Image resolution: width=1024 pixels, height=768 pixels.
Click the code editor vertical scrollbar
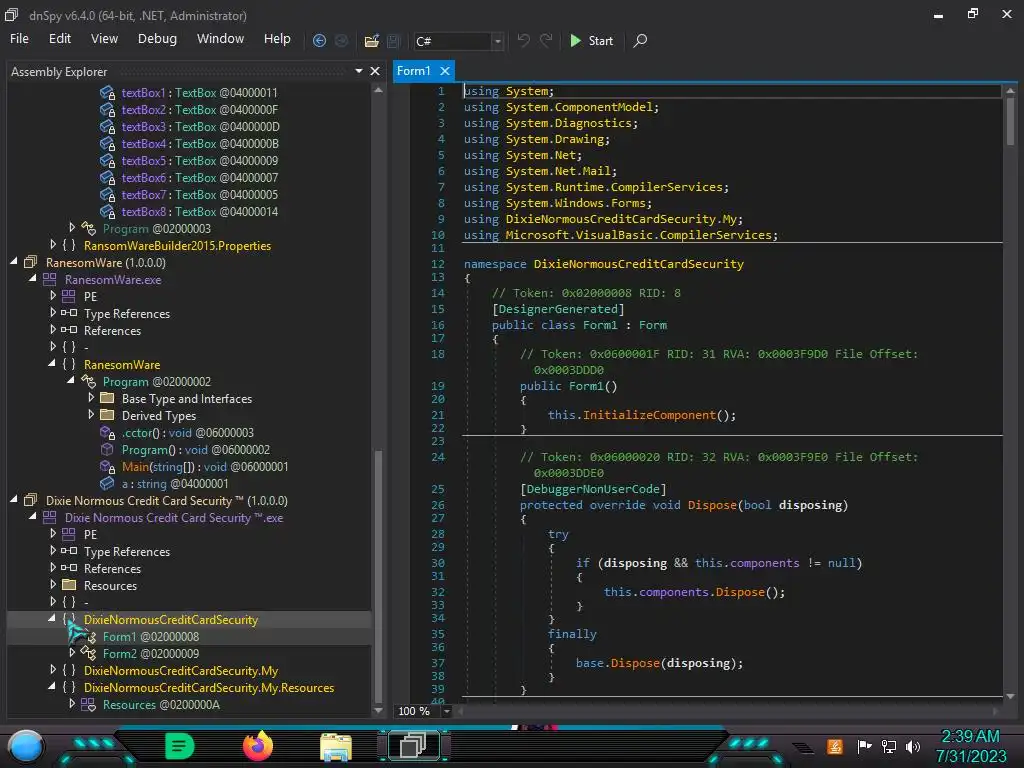click(1010, 121)
